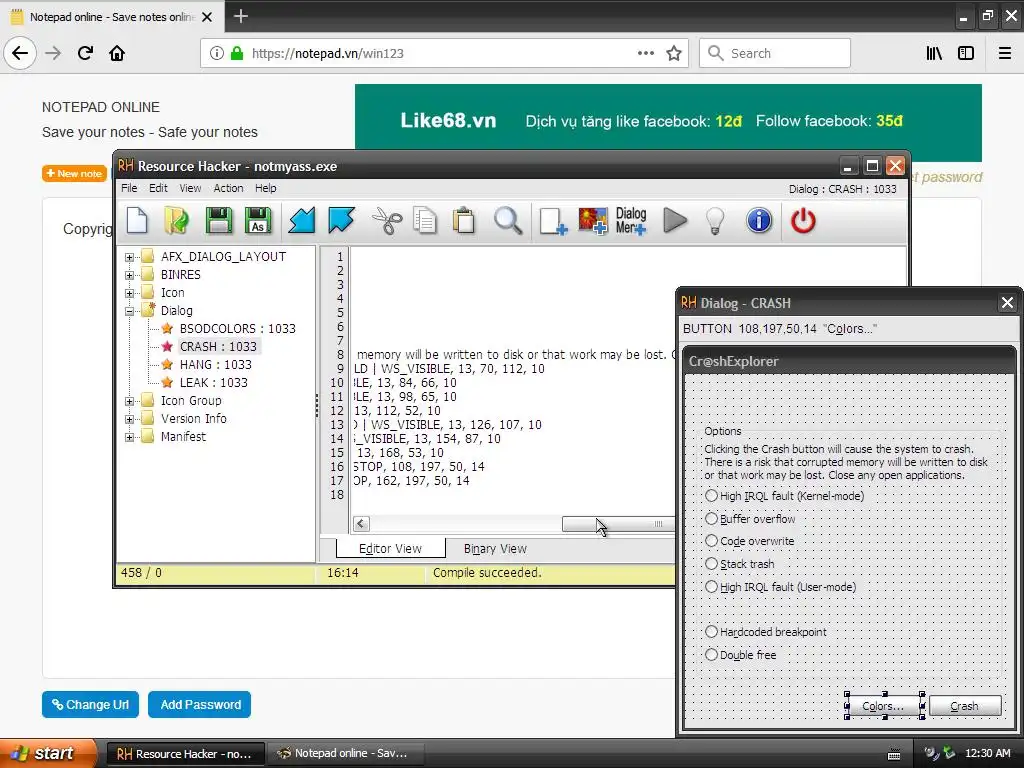Expand the BINRES tree node
This screenshot has height=768, width=1024.
(x=129, y=276)
